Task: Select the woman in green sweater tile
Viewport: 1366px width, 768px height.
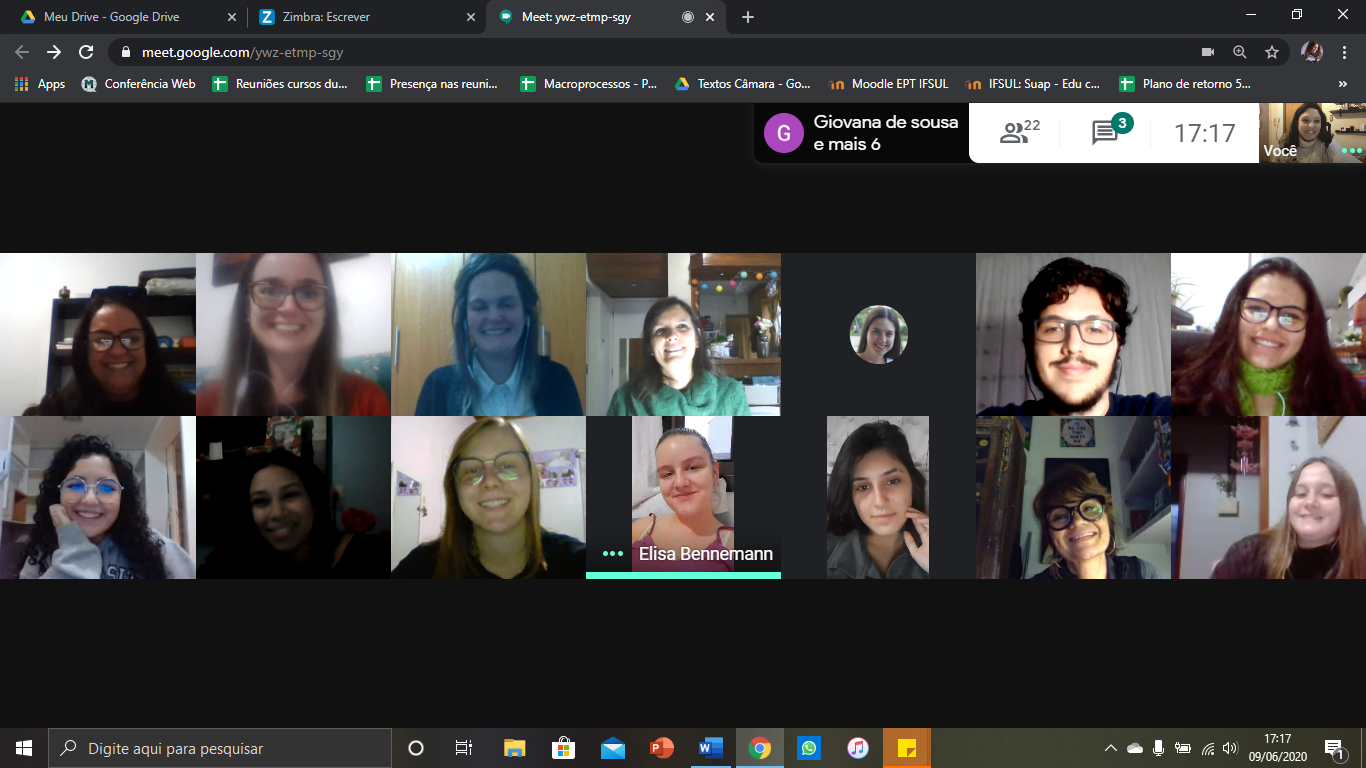Action: coord(683,334)
